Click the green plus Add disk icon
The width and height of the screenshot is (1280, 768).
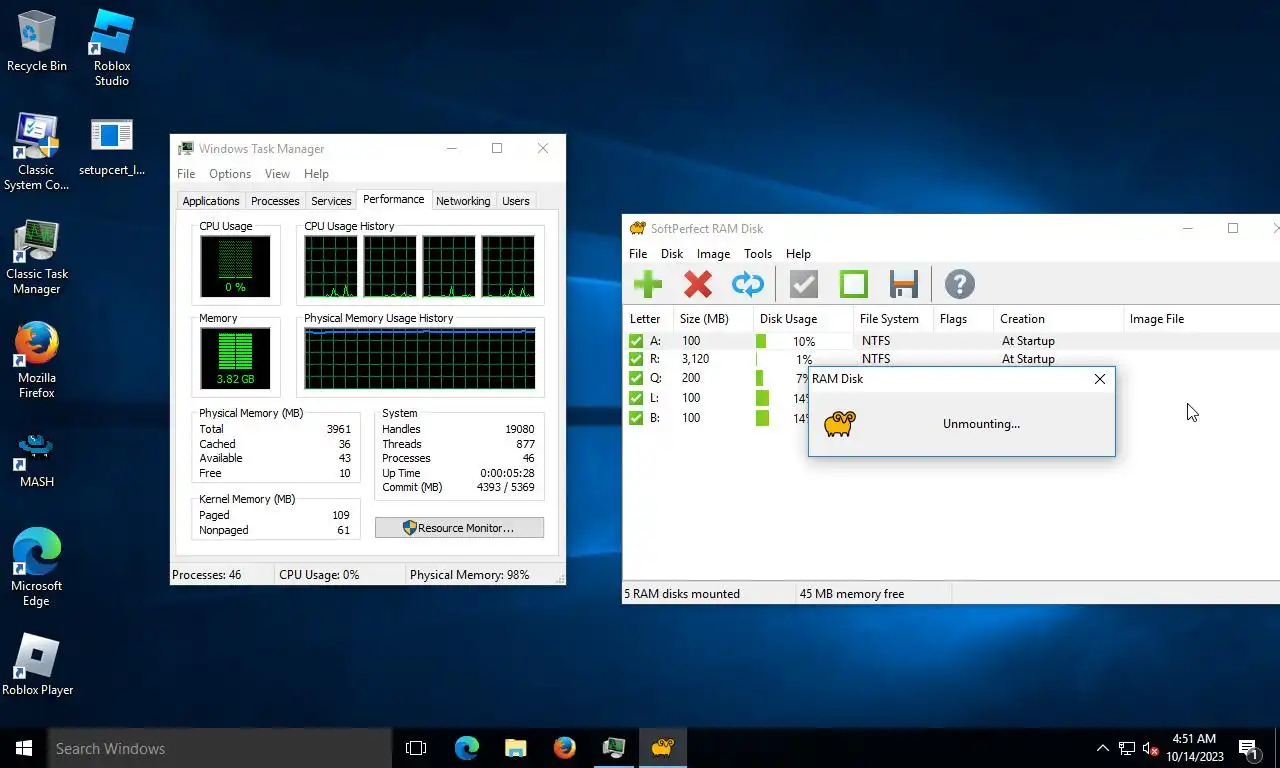pyautogui.click(x=648, y=284)
